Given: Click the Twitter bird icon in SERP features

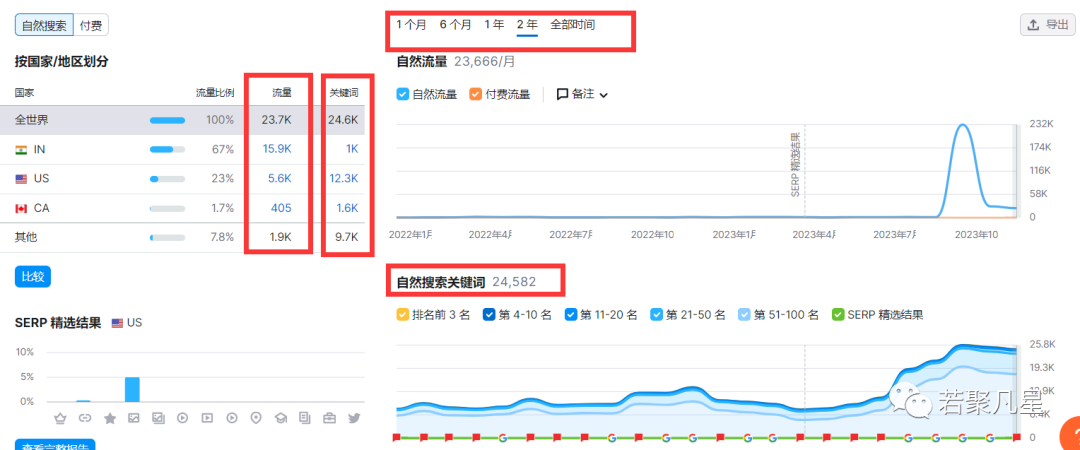Looking at the screenshot, I should 353,417.
